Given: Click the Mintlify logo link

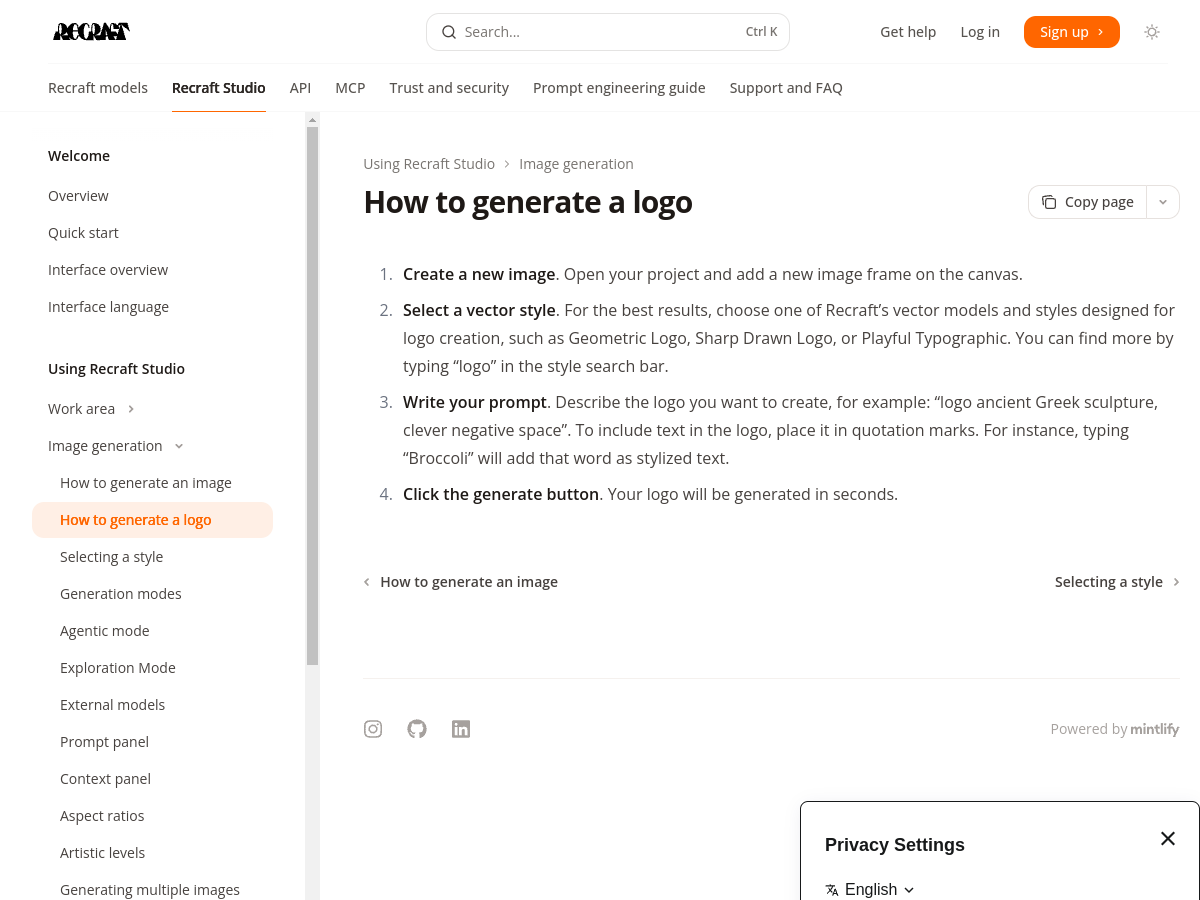Looking at the screenshot, I should point(1155,729).
